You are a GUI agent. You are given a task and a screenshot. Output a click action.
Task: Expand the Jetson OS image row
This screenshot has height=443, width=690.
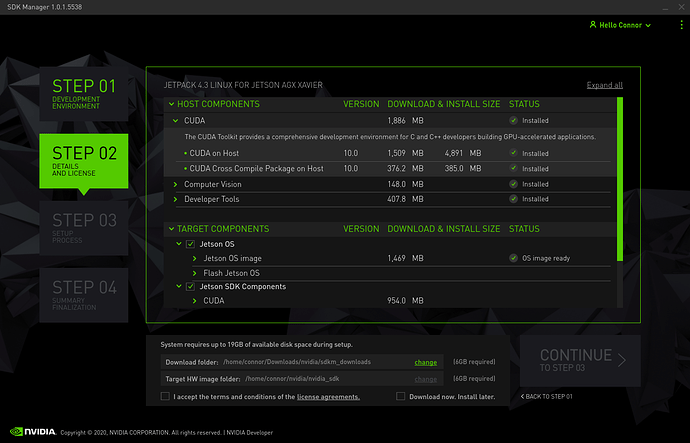pos(195,258)
